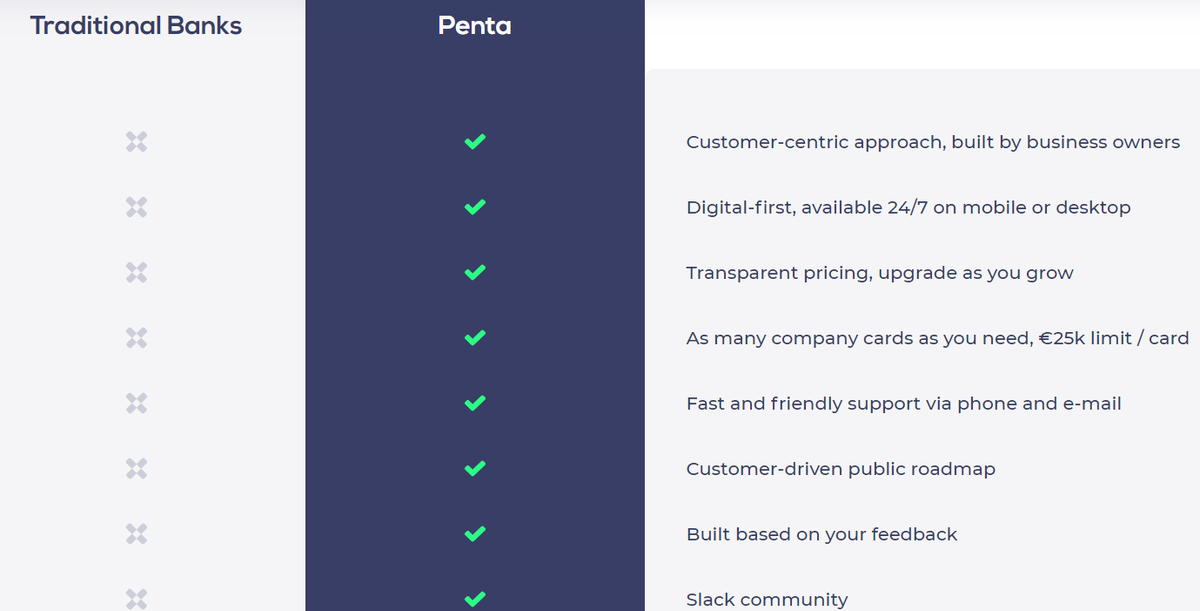
Task: Click Penta checkmark for transparent pricing
Action: coord(475,272)
